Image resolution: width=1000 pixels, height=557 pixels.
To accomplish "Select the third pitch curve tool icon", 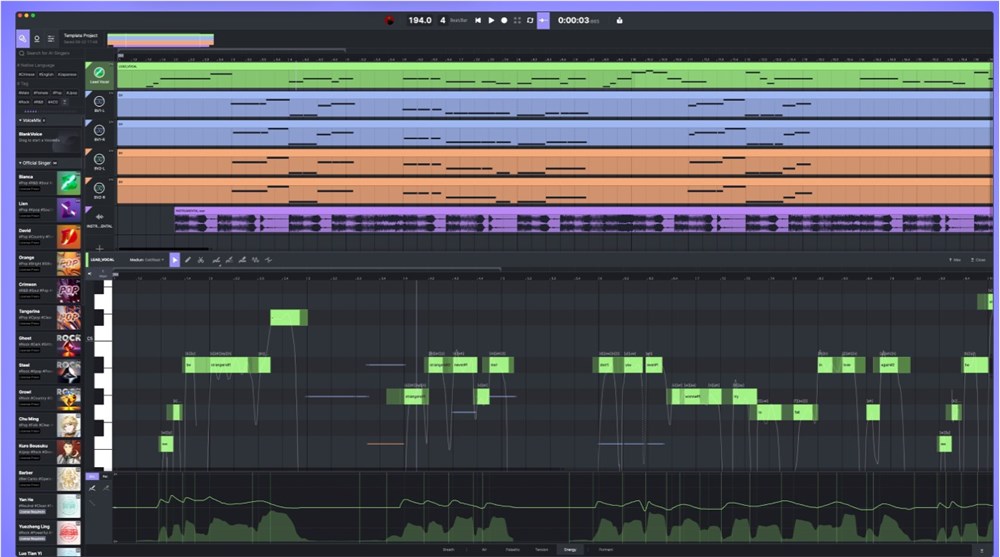I will coord(242,260).
